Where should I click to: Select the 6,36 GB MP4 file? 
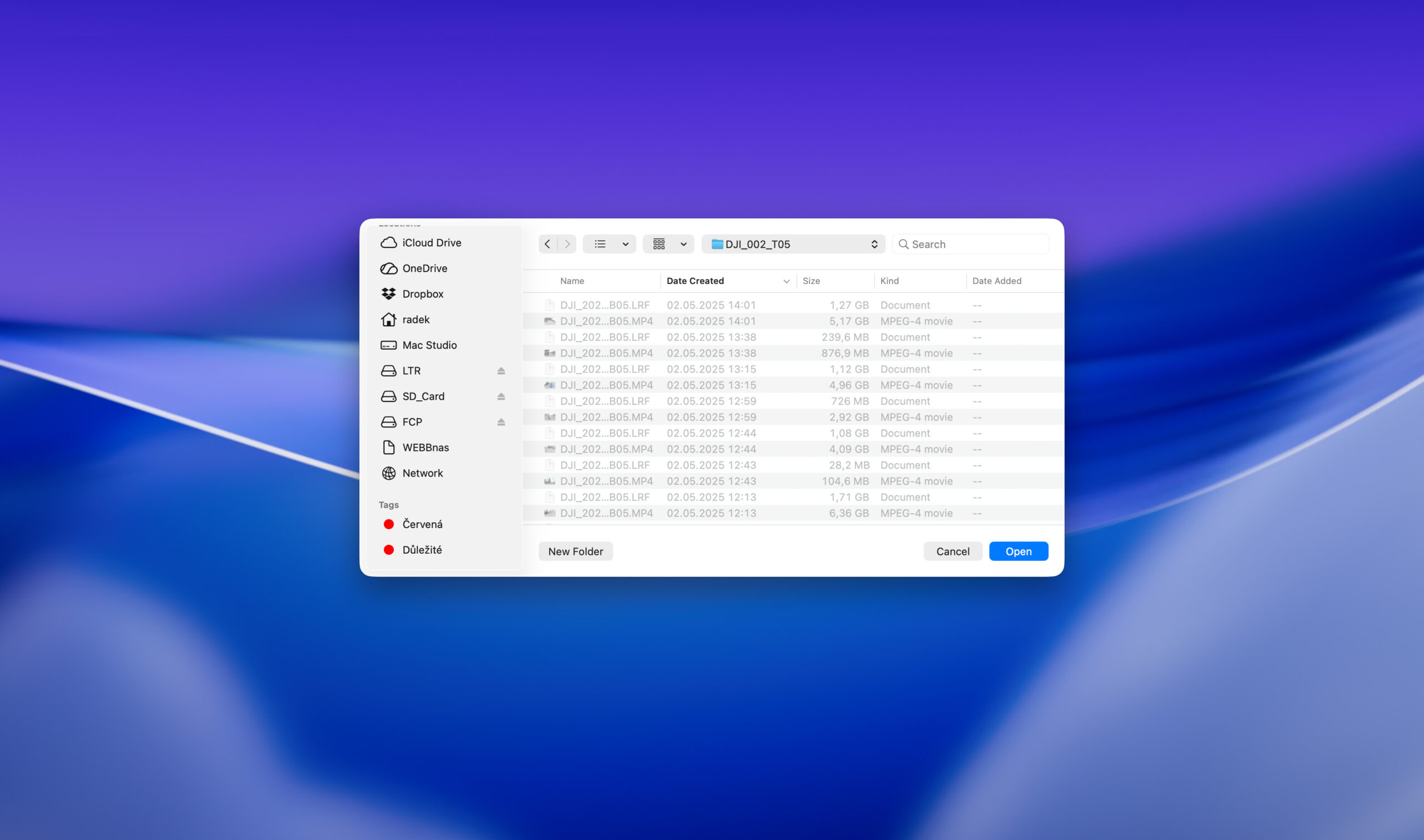click(x=606, y=513)
